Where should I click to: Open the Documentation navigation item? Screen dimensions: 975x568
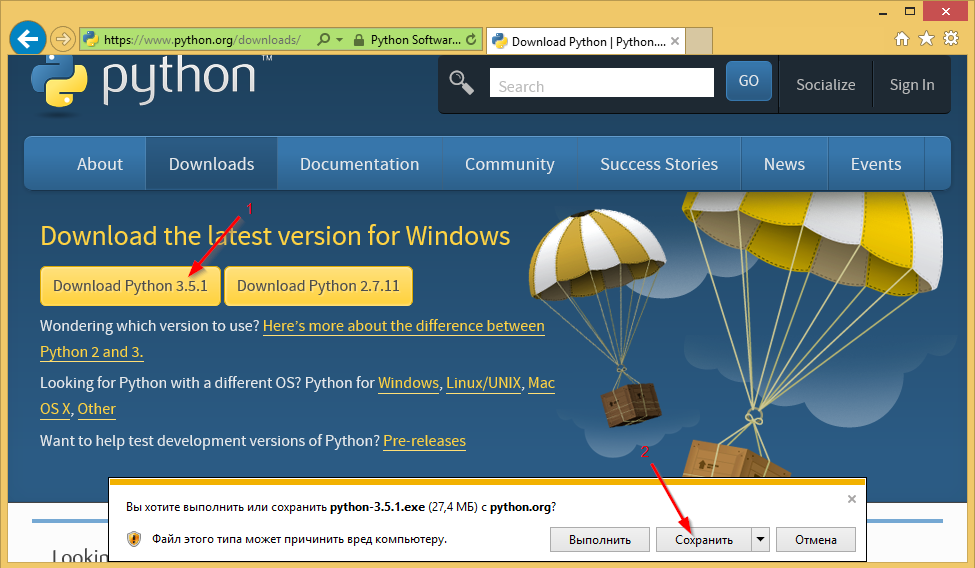pyautogui.click(x=359, y=164)
